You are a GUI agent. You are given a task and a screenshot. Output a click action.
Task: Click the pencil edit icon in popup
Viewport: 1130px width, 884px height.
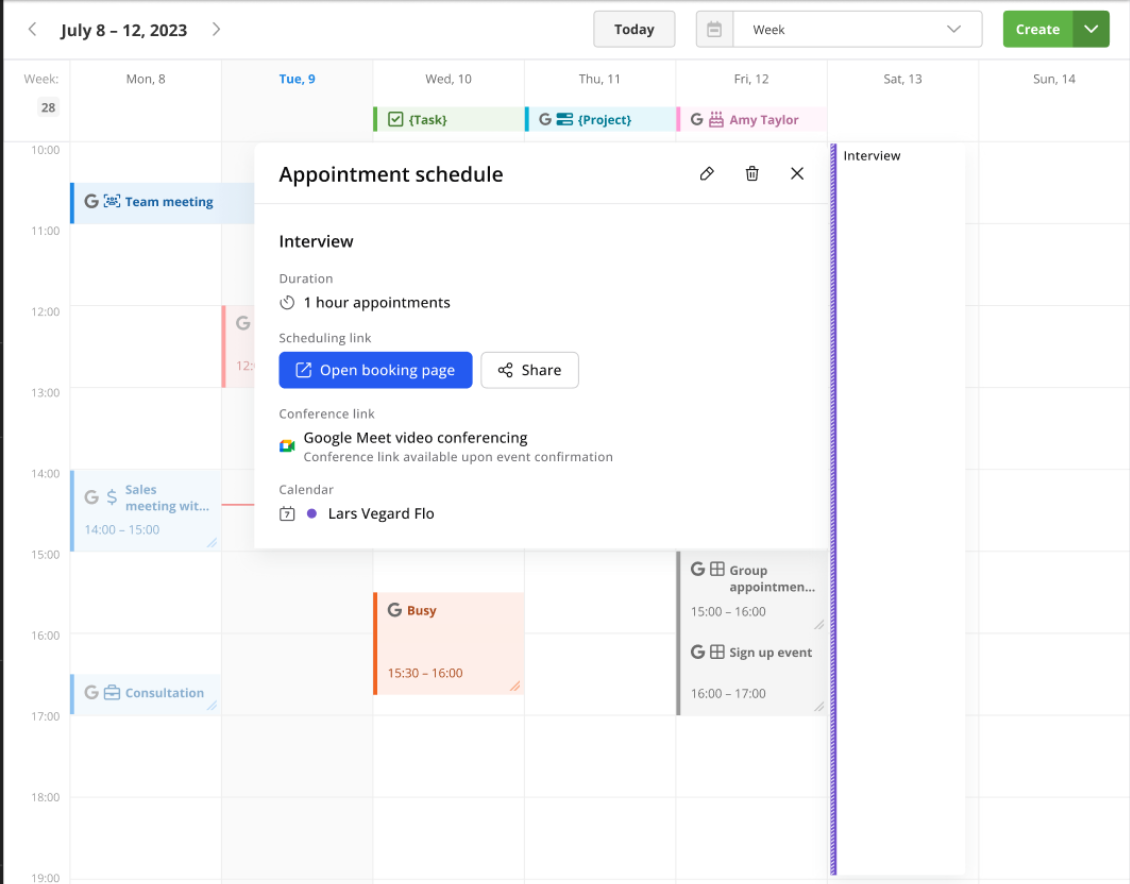click(707, 174)
